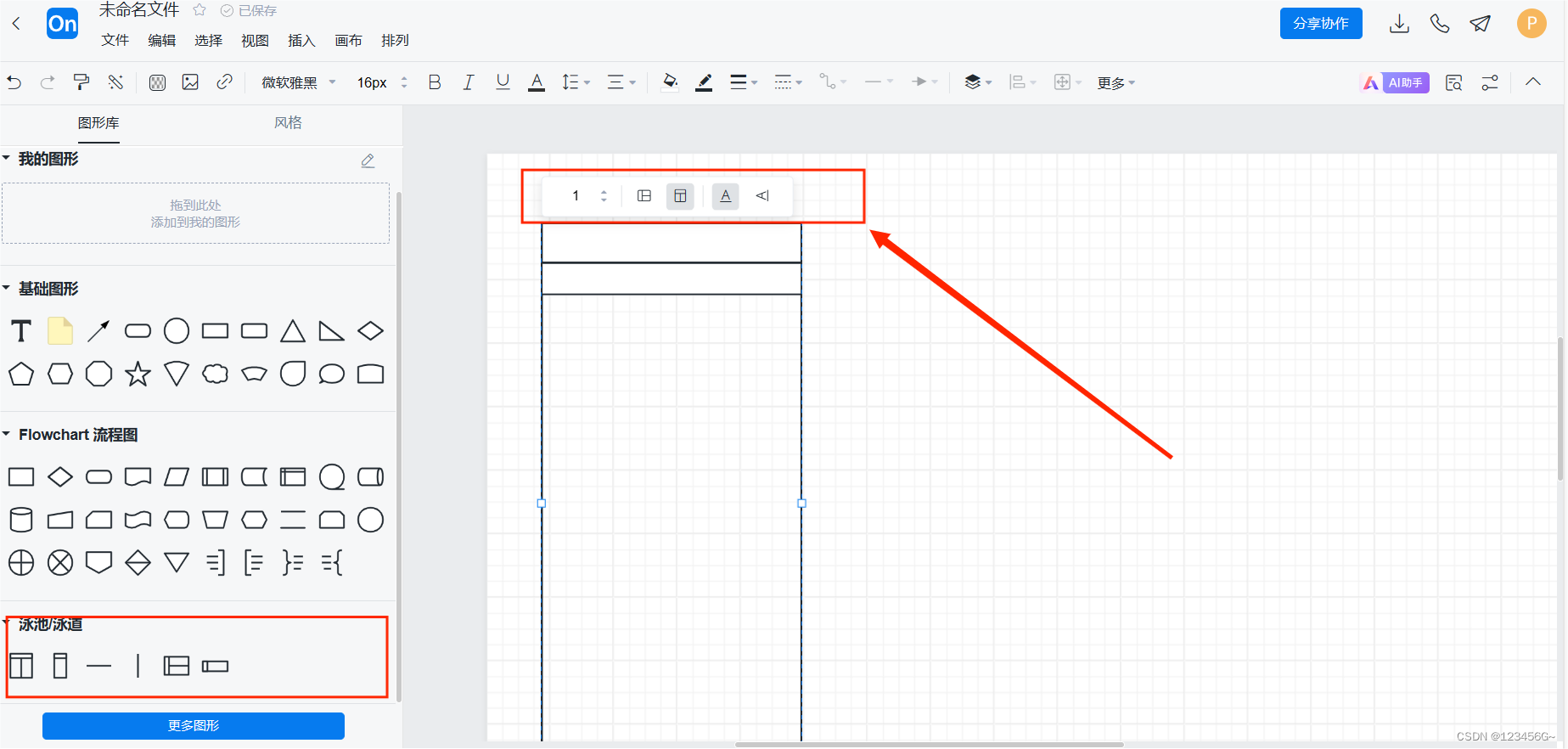Open find and replace search icon
Viewport: 1568px width, 749px height.
pos(1453,82)
